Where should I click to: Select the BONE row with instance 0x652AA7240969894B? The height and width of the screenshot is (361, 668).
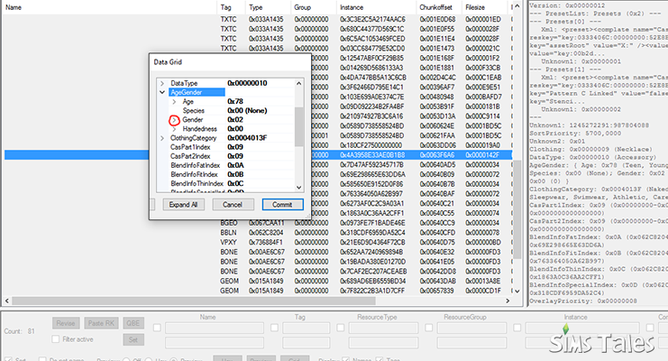coord(258,252)
